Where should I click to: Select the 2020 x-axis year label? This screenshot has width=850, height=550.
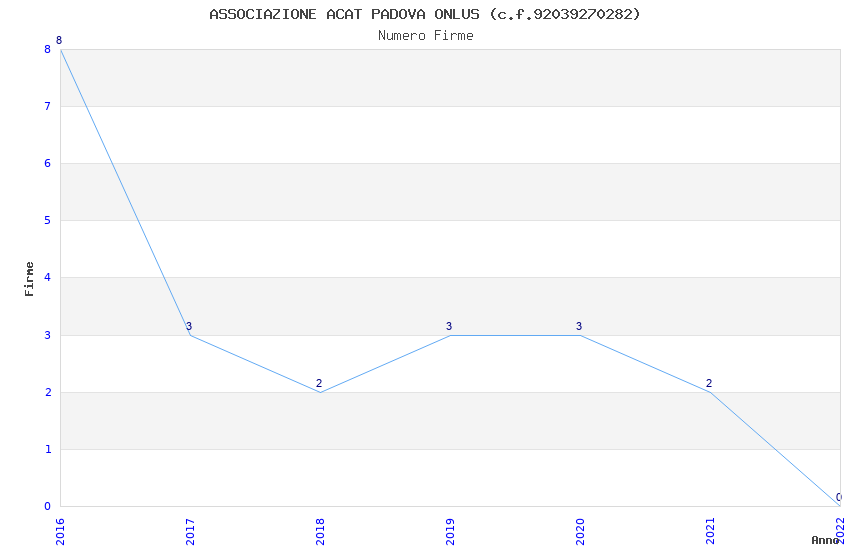(x=580, y=532)
